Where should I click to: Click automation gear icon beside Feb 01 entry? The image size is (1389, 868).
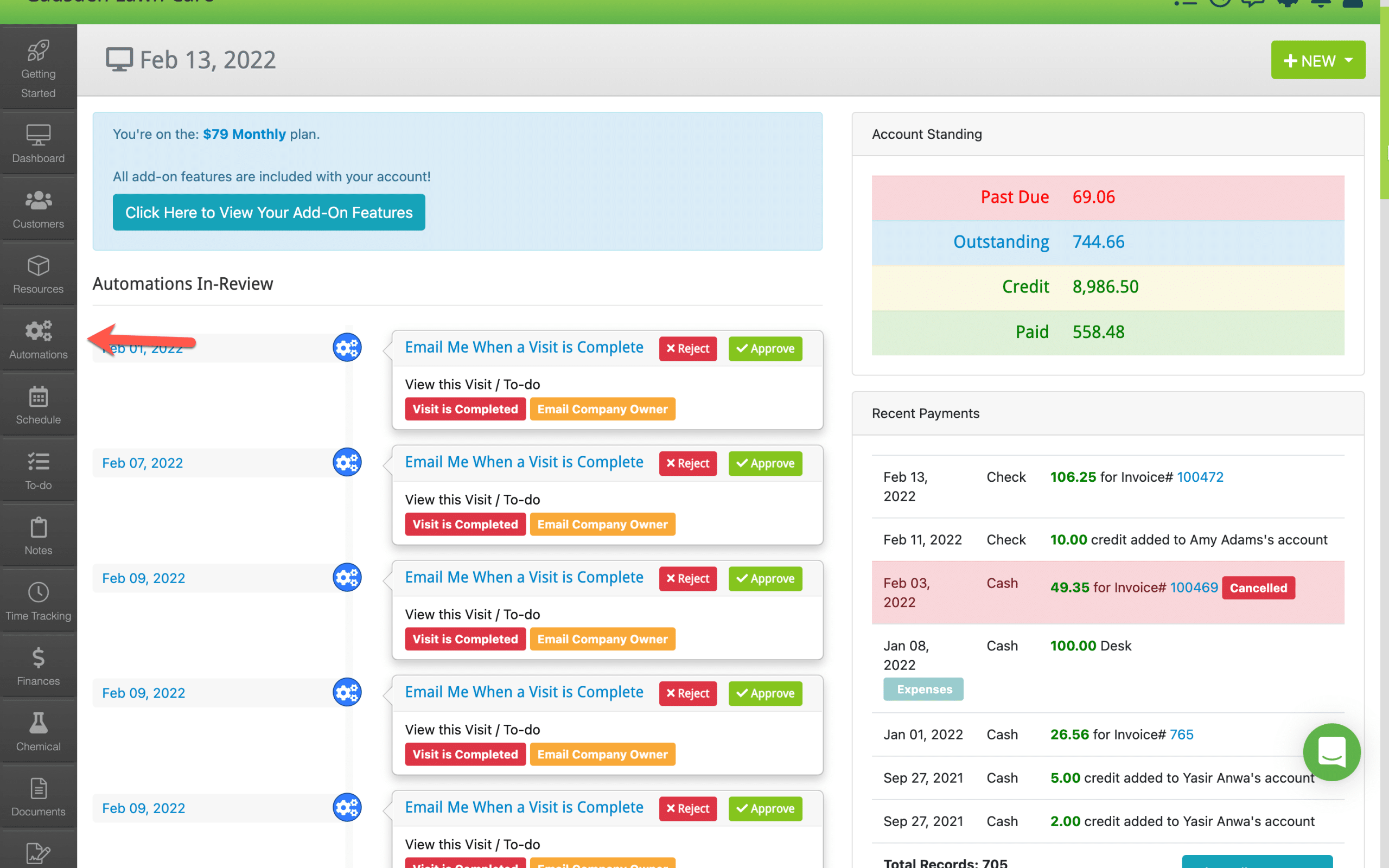point(347,347)
